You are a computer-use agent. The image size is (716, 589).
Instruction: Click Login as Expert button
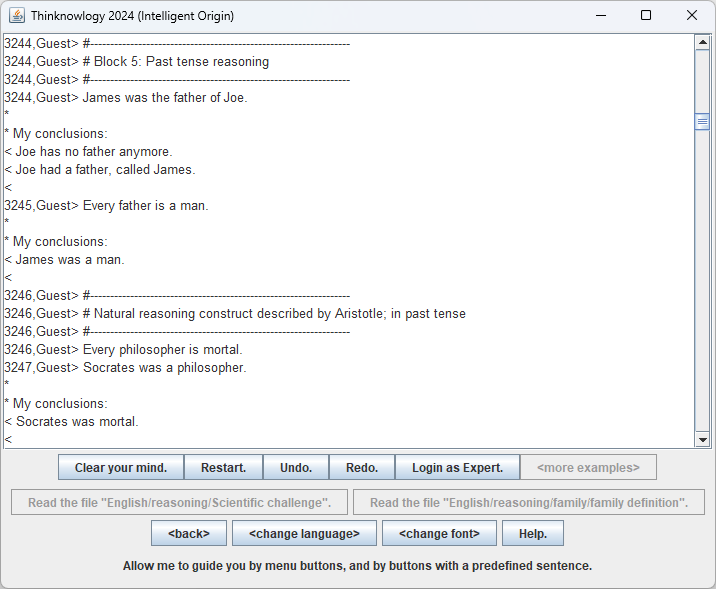coord(457,467)
